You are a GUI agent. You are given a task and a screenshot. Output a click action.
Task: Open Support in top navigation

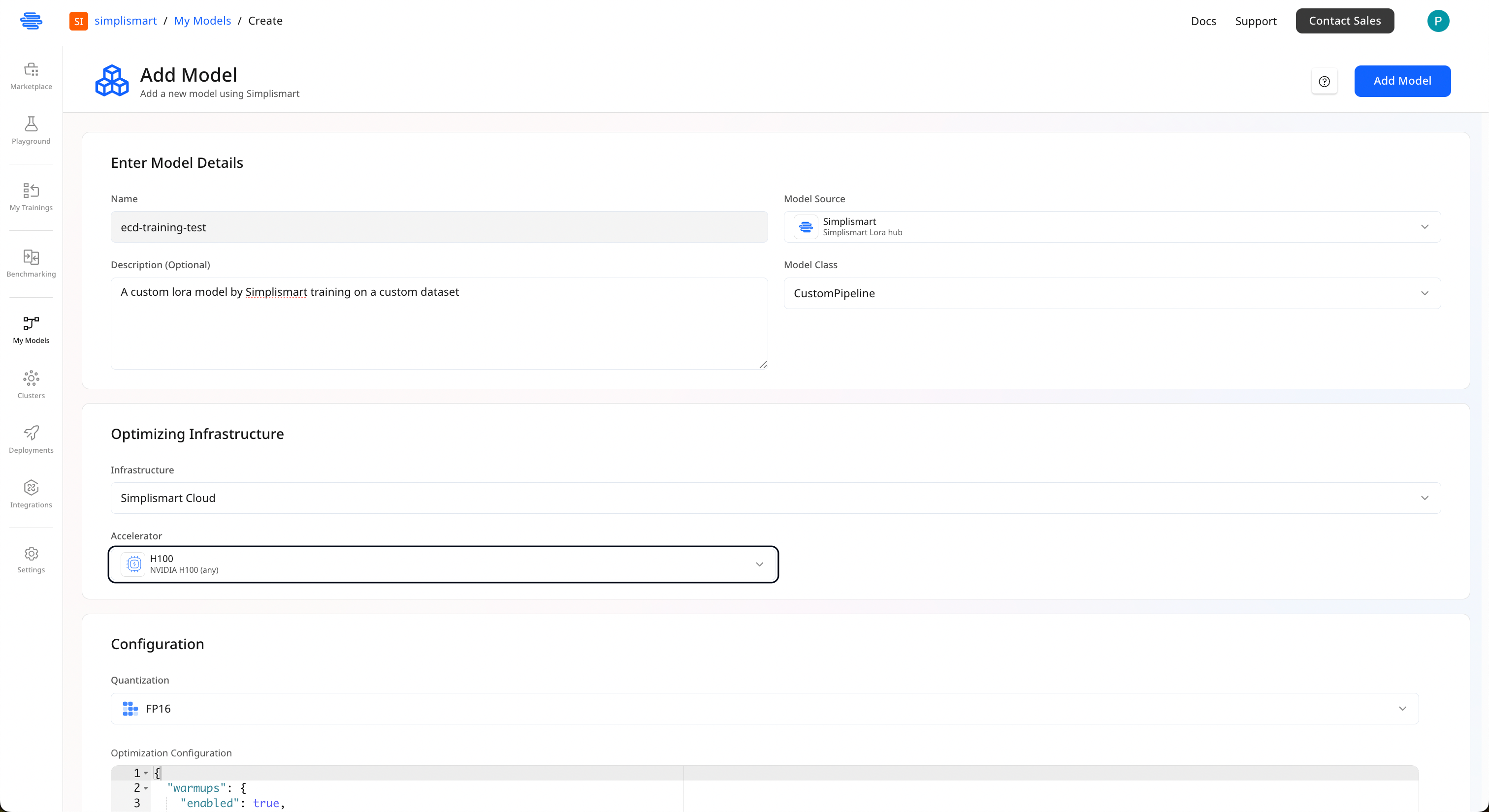[1256, 21]
